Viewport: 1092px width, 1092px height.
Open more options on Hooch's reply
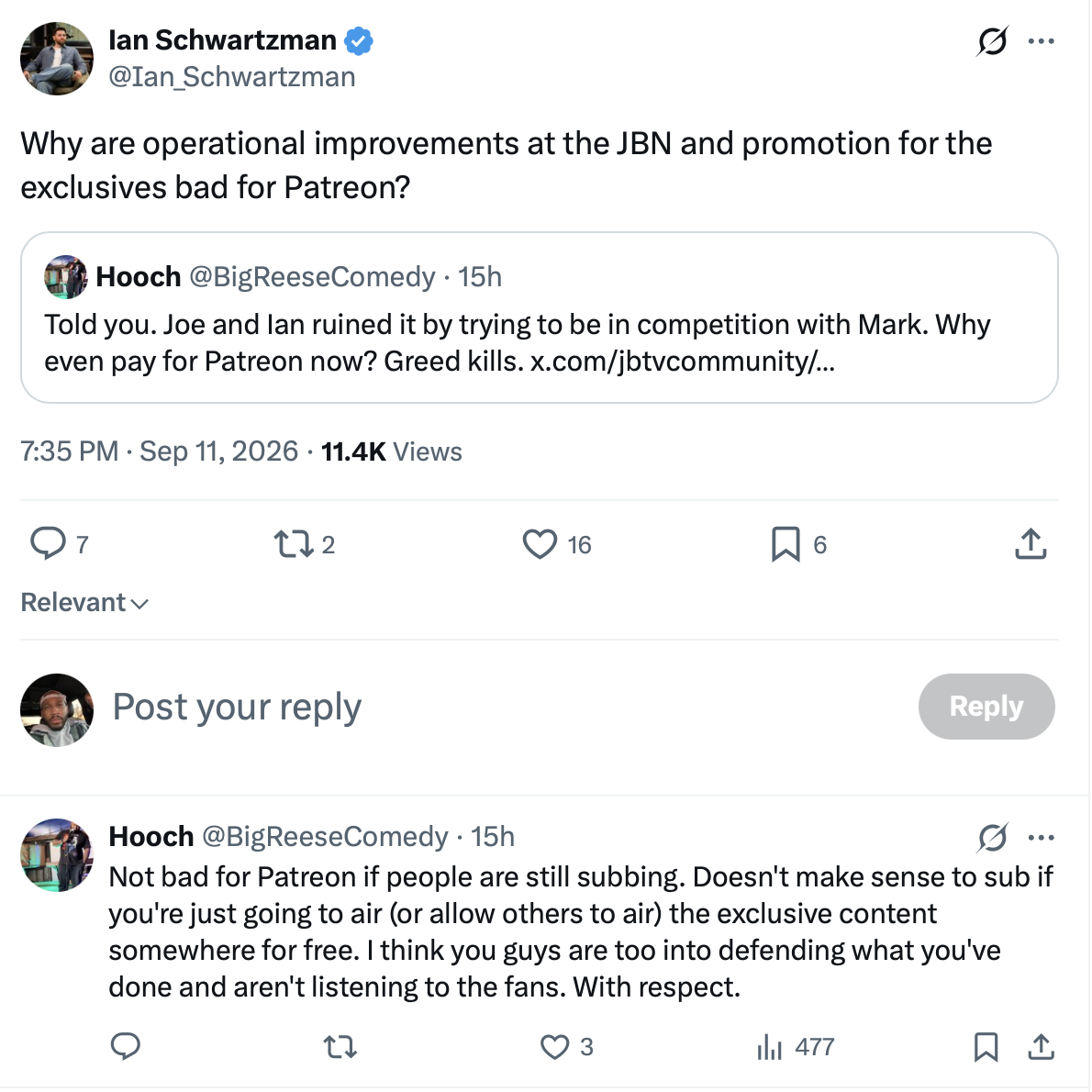pyautogui.click(x=1042, y=837)
